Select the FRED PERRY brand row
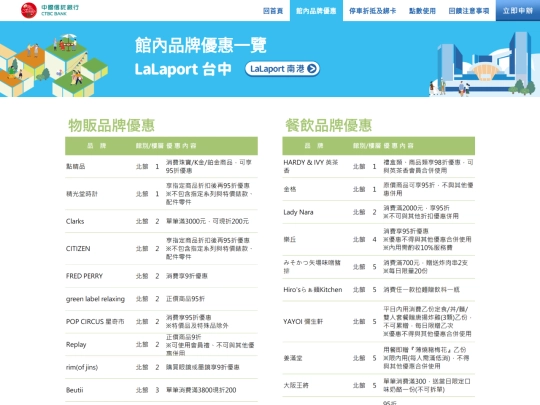This screenshot has width=540, height=405. (161, 276)
